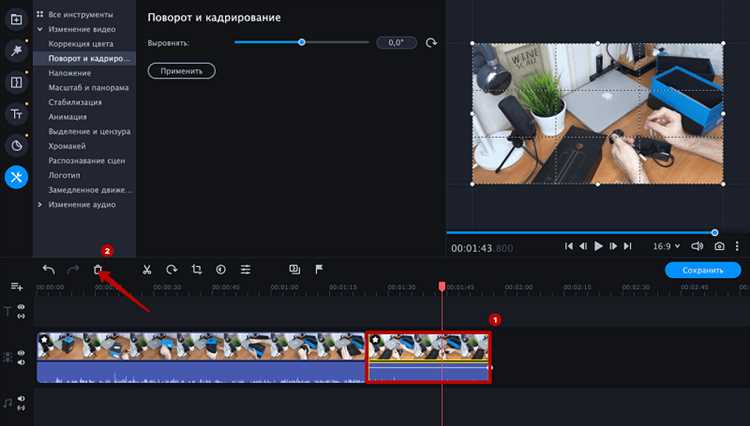This screenshot has height=426, width=750.
Task: Select Все инструменты in the tools list
Action: pos(80,14)
